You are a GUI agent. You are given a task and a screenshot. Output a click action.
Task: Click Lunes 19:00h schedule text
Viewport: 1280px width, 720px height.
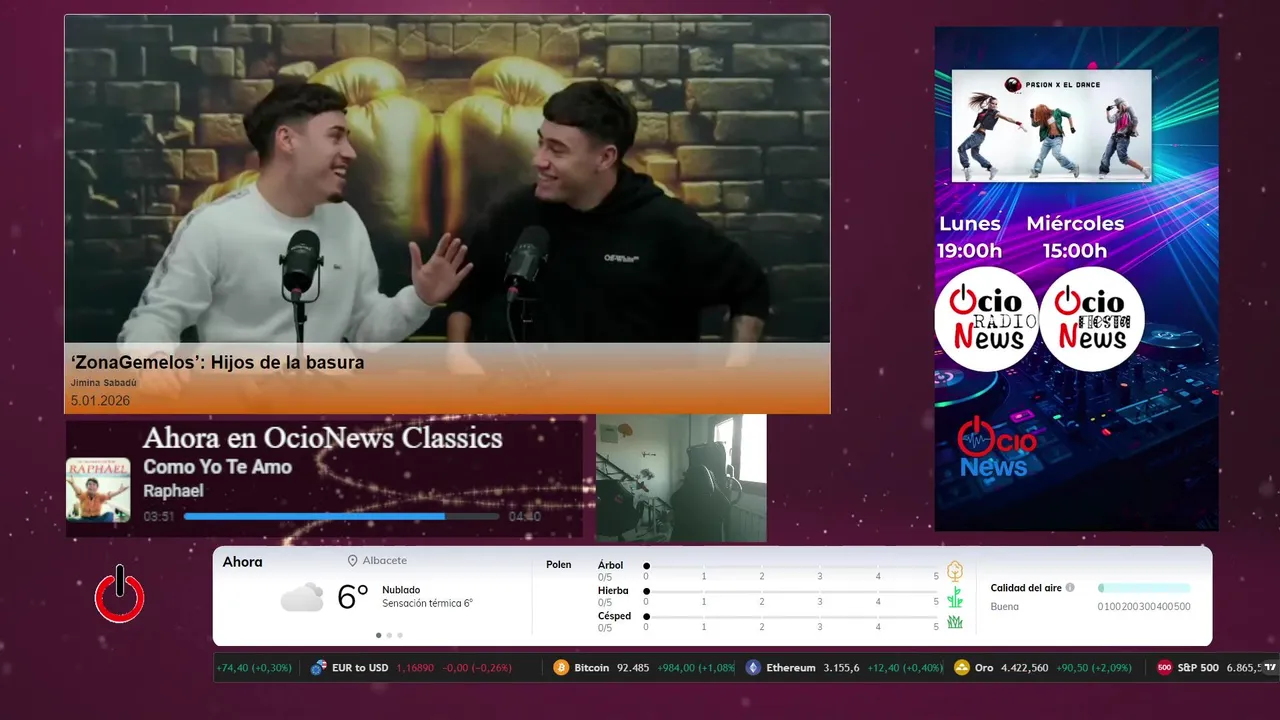pos(969,237)
